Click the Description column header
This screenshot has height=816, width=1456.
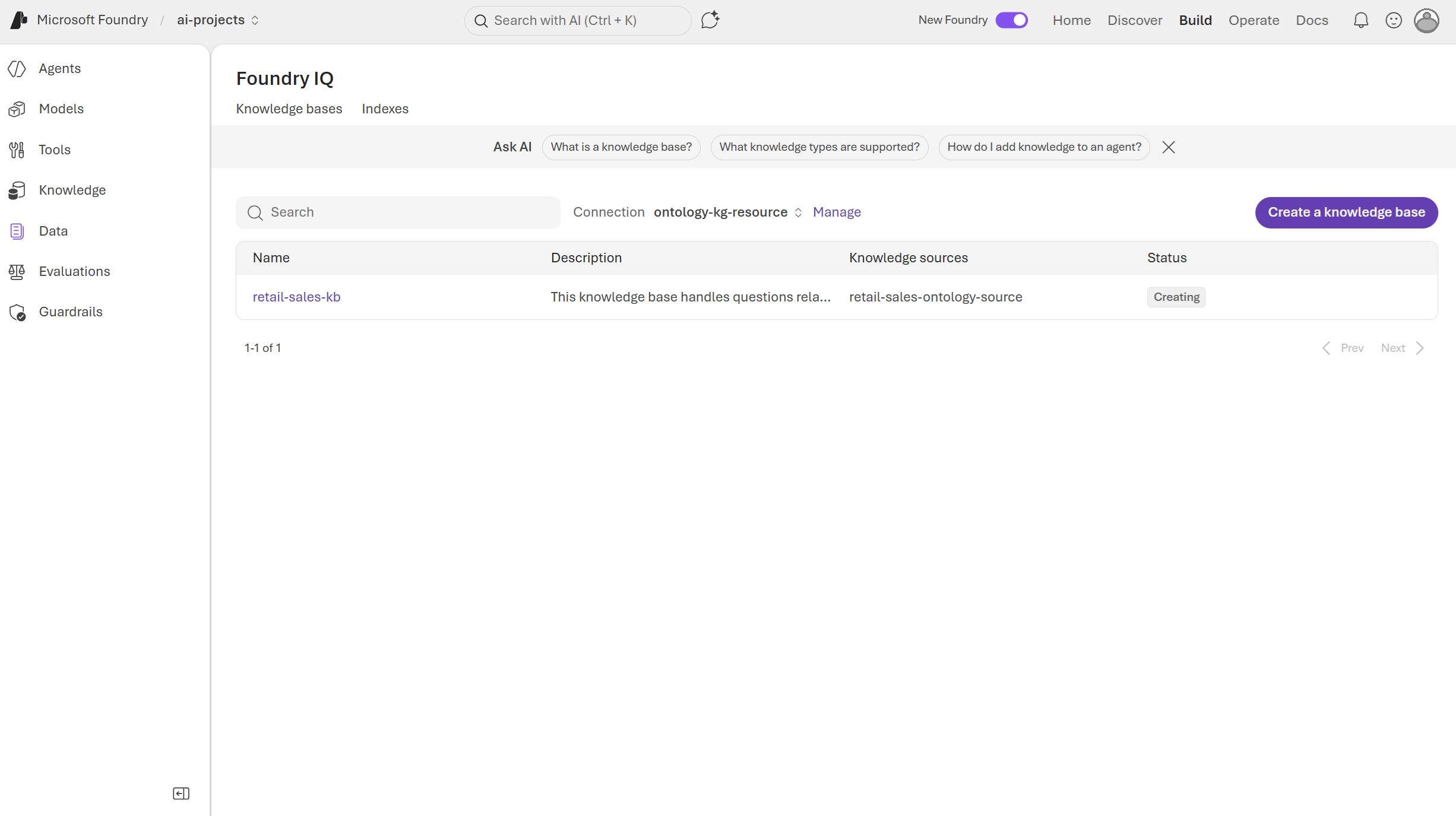coord(586,258)
